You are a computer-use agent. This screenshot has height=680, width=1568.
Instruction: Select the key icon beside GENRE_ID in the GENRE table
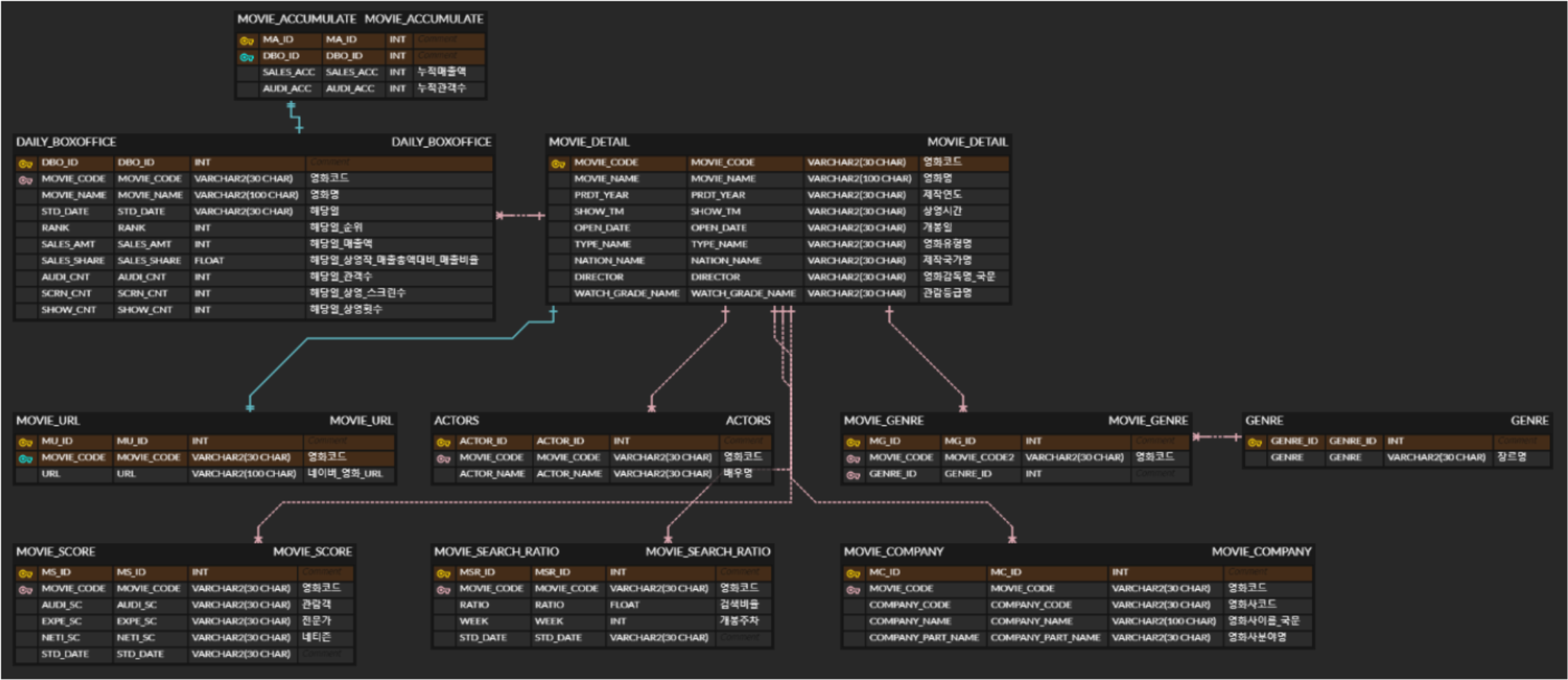tap(1255, 440)
